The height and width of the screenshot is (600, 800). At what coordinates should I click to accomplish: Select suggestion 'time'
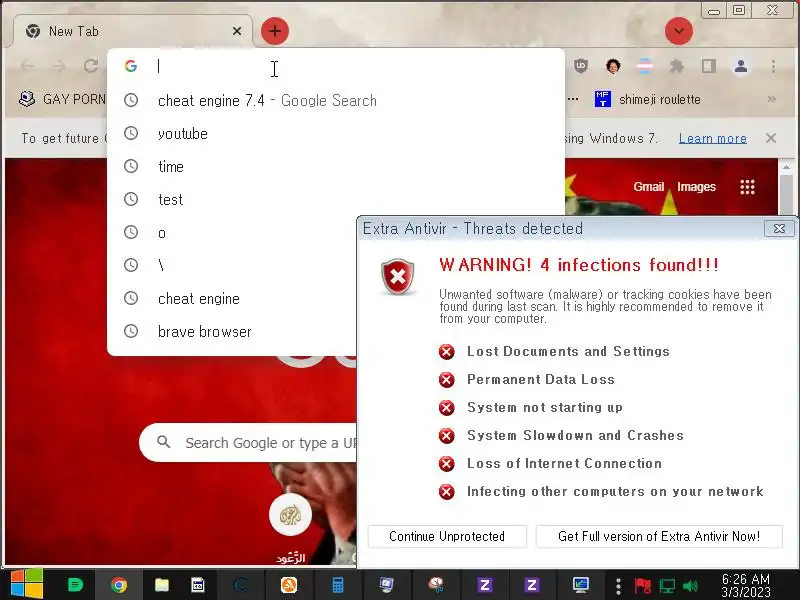336,166
